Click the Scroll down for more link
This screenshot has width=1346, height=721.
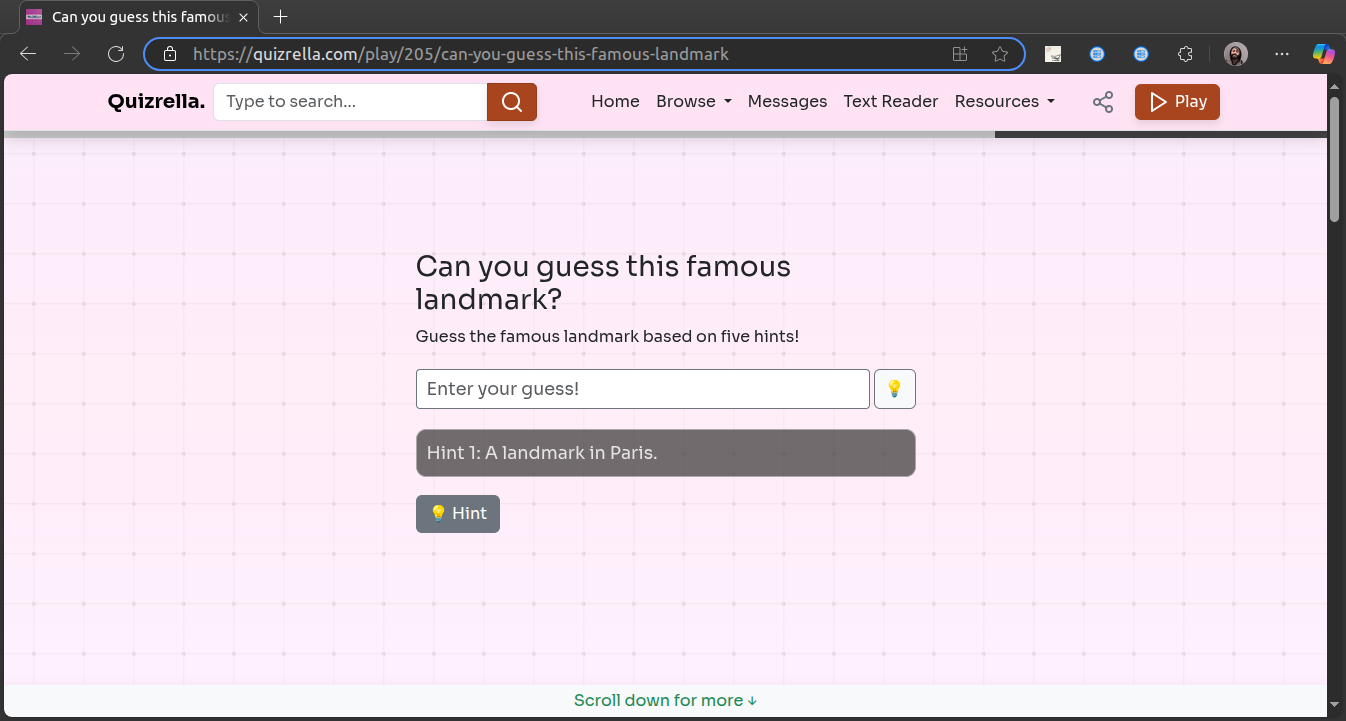tap(665, 700)
